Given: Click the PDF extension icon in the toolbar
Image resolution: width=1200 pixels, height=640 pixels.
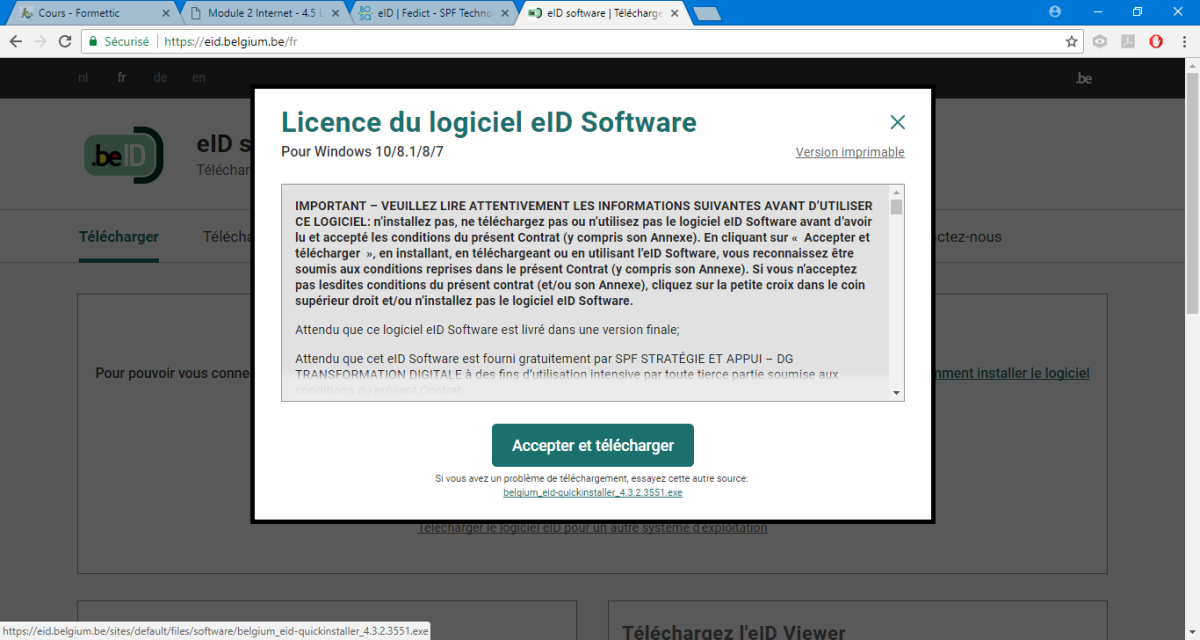Looking at the screenshot, I should point(1127,42).
